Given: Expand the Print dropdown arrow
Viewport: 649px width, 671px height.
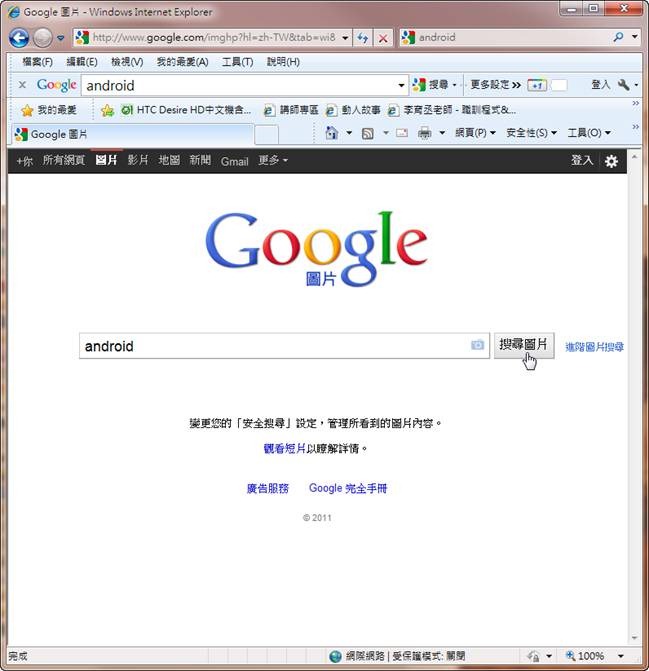Looking at the screenshot, I should (x=442, y=133).
